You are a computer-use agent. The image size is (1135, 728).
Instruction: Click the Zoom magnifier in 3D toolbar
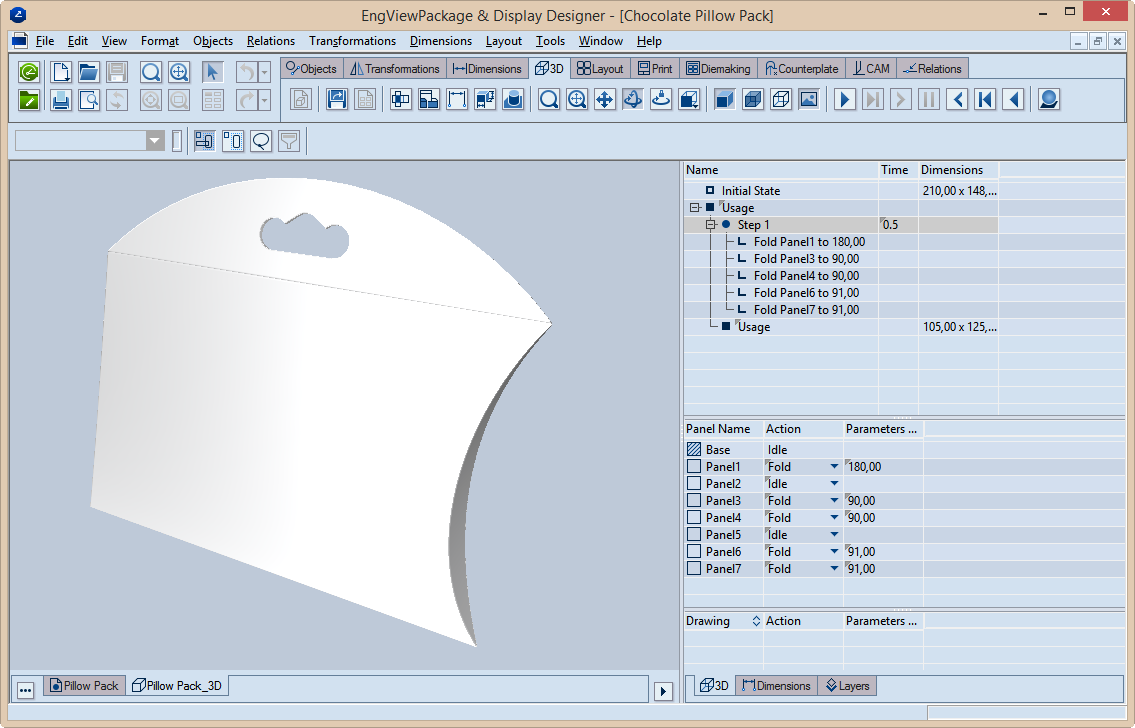548,99
